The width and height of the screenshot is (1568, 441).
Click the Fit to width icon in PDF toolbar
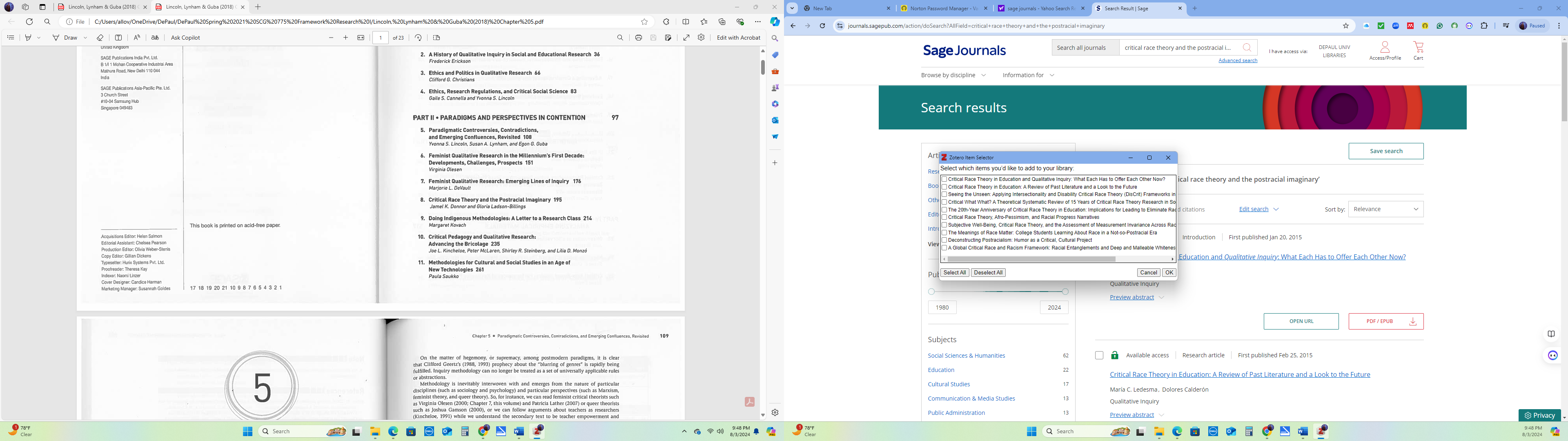tap(361, 38)
